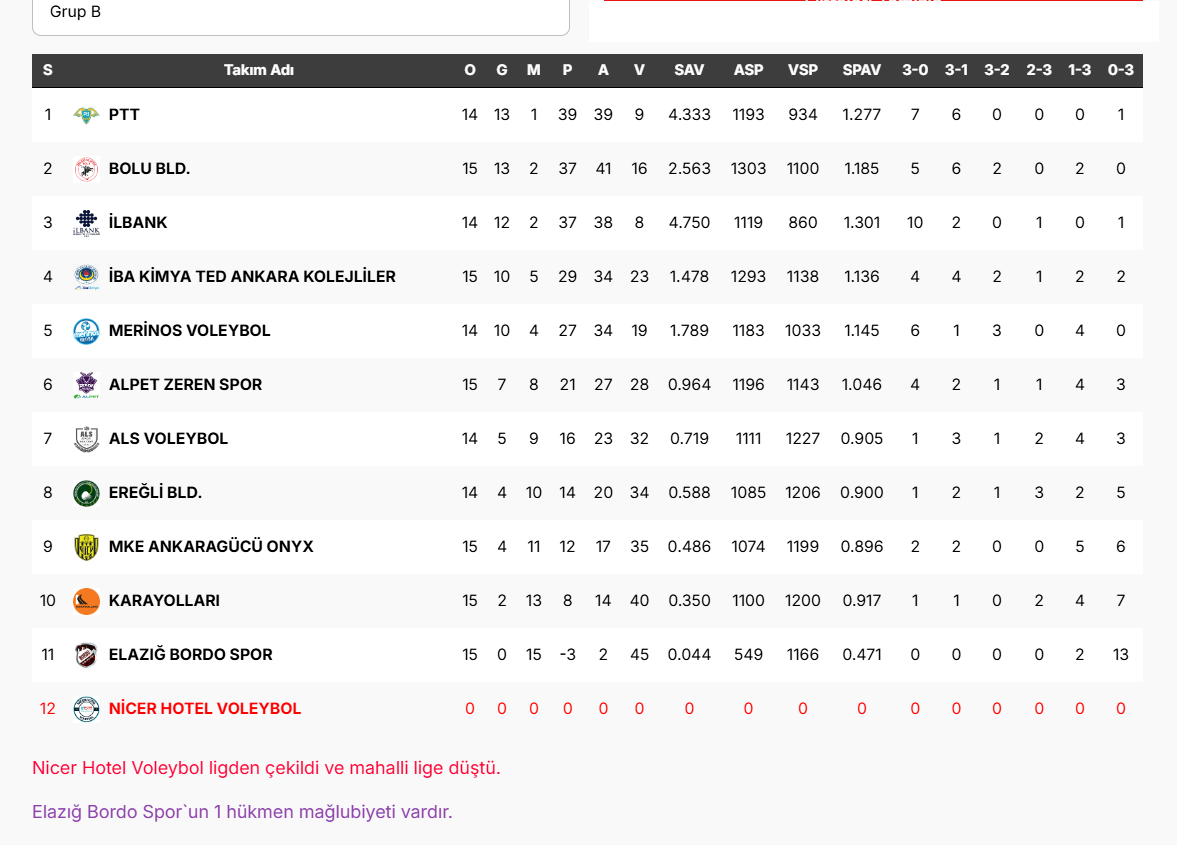
Task: Click the Karayolları team logo
Action: click(x=86, y=601)
